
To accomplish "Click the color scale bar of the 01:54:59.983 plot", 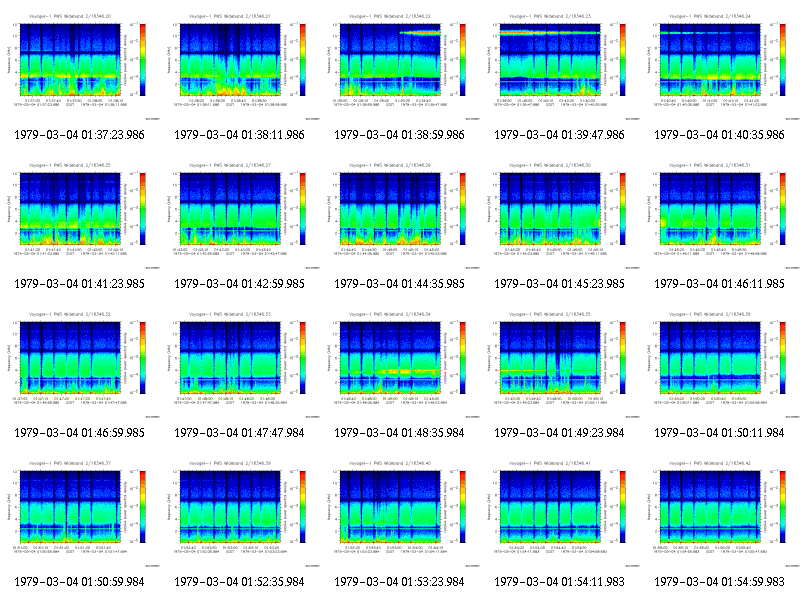I will (x=783, y=507).
